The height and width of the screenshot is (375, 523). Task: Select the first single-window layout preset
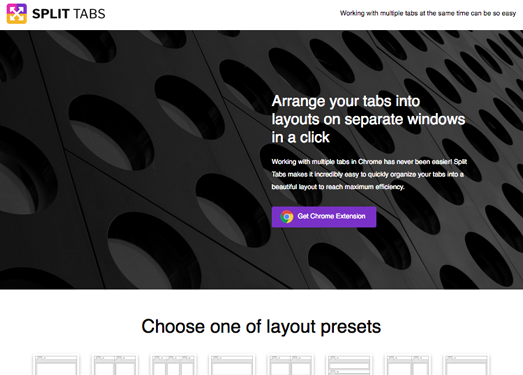click(56, 365)
